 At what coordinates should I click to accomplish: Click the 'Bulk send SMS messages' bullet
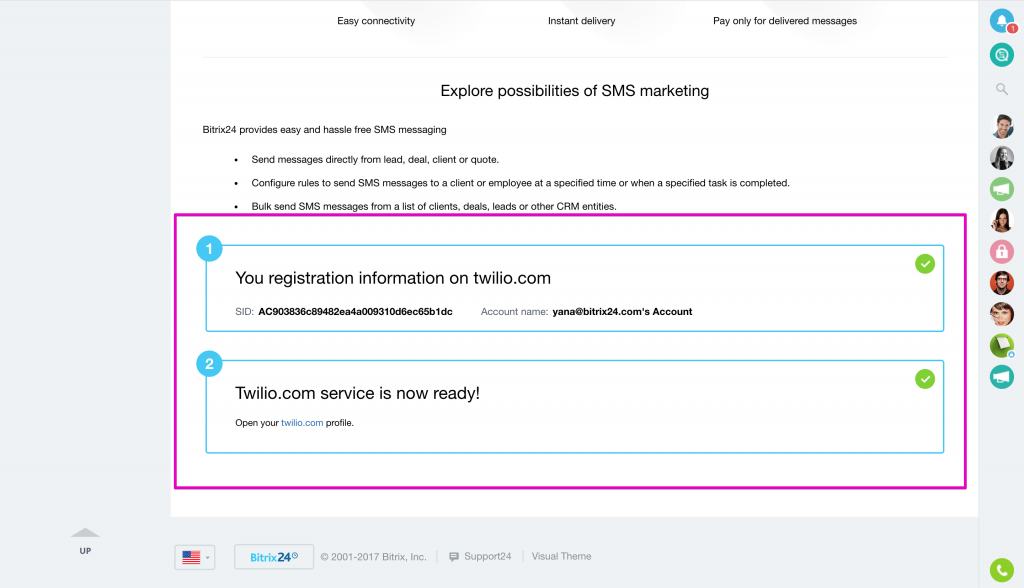click(x=434, y=206)
